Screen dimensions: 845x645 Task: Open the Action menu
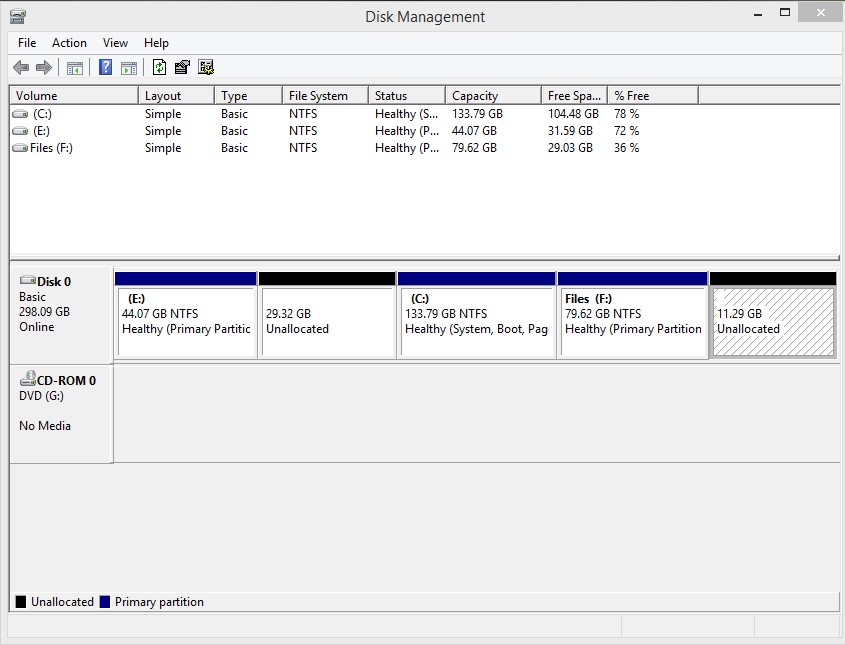(69, 43)
